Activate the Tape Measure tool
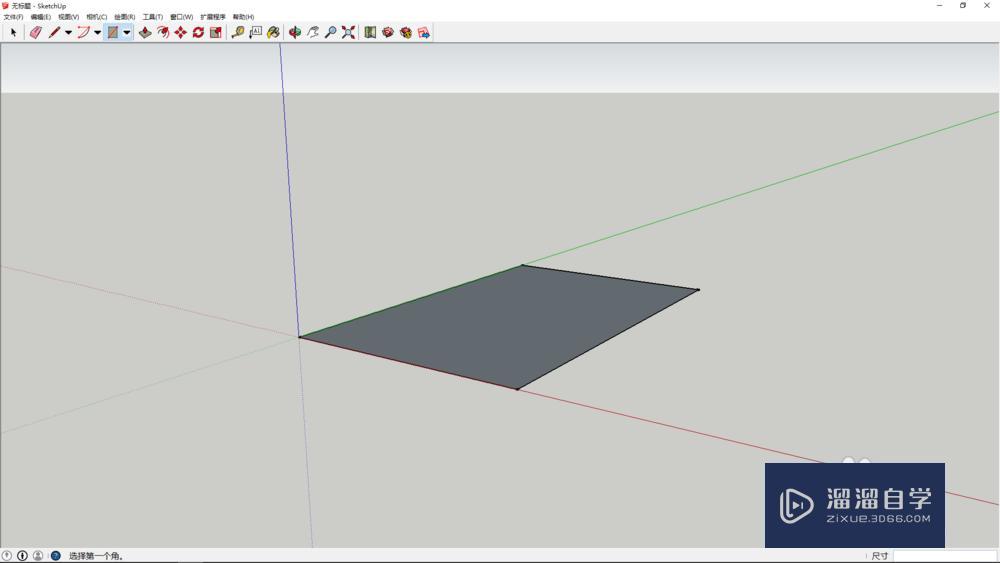Image resolution: width=1000 pixels, height=563 pixels. (x=237, y=32)
